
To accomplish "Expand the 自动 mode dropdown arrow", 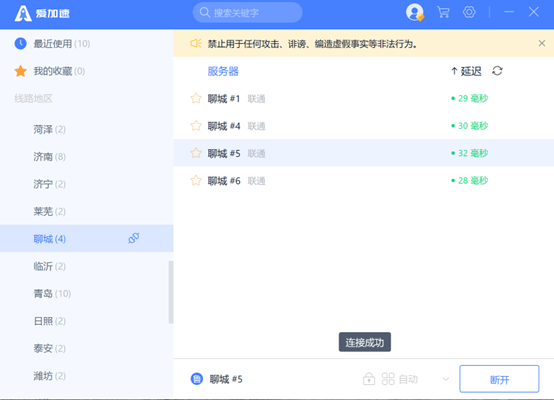I will click(446, 379).
